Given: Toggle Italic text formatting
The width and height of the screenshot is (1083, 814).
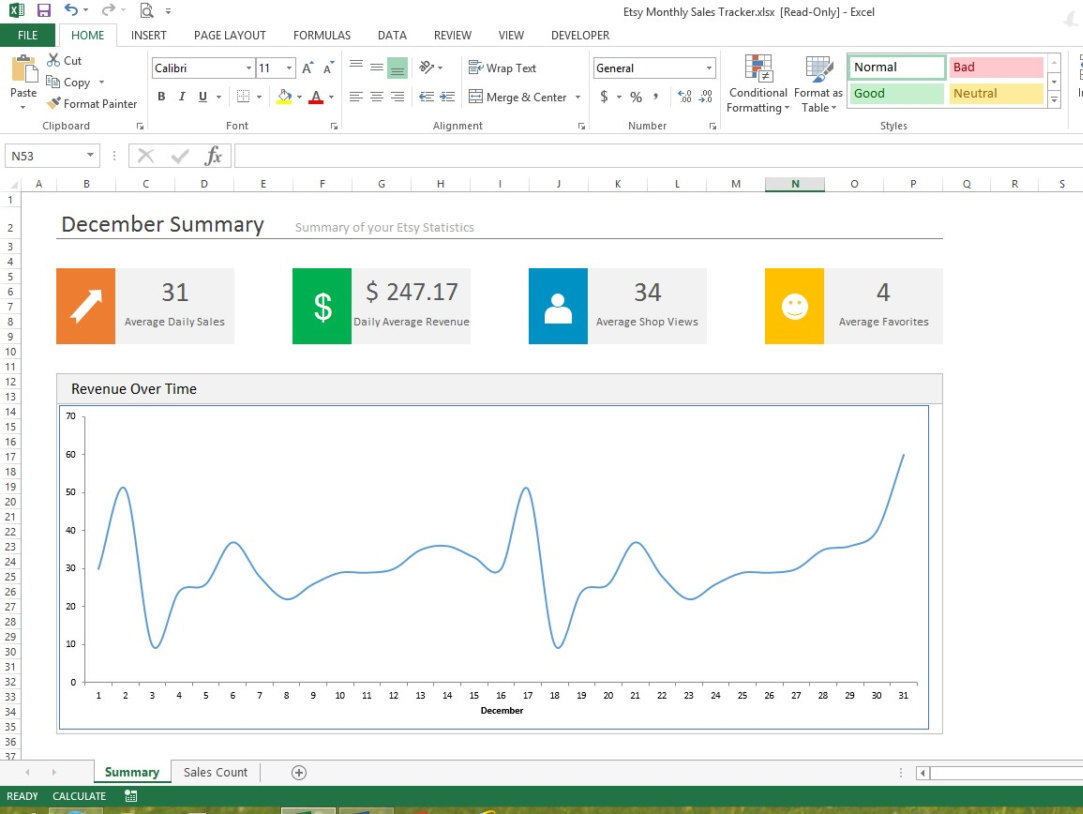Looking at the screenshot, I should [182, 97].
